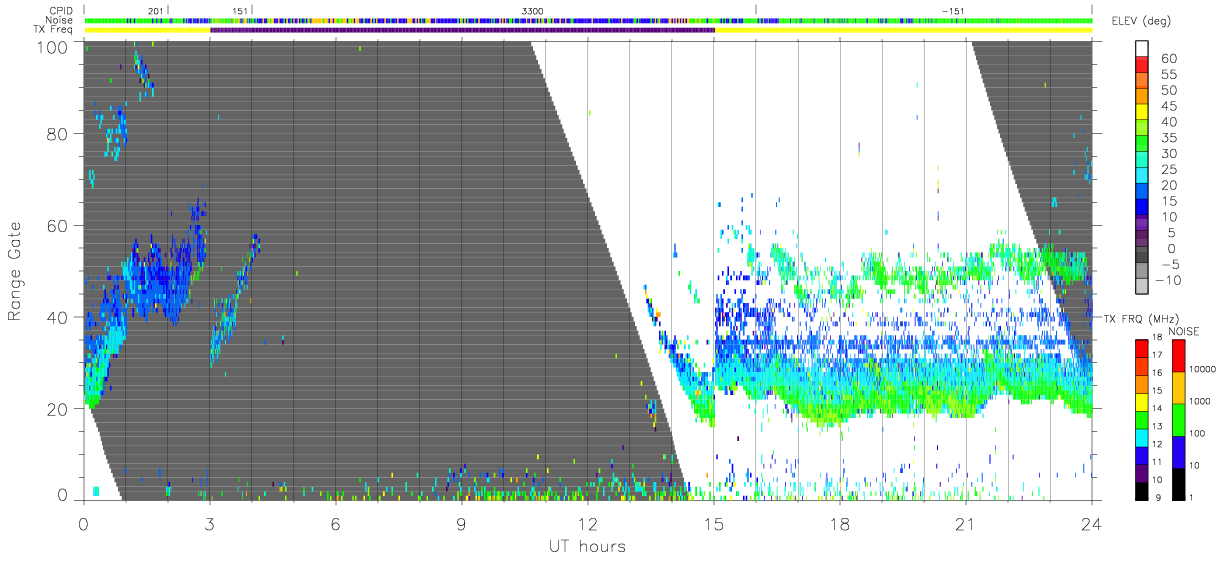Select the orange ELEV swatch between 45 and 50
The image size is (1228, 567).
coord(1142,98)
